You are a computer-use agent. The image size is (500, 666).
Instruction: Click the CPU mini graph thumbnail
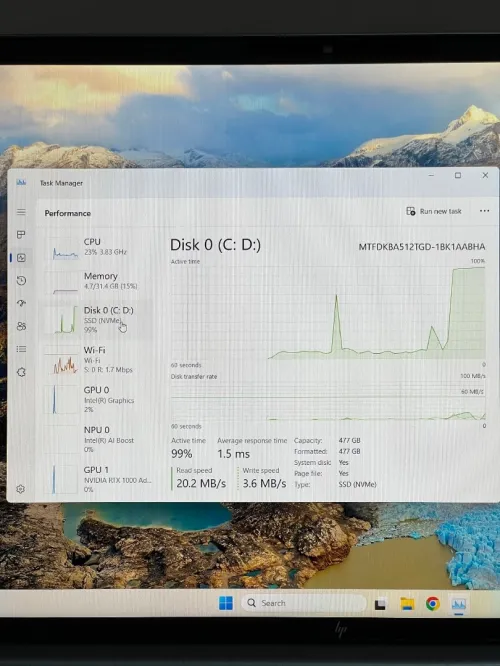62,249
